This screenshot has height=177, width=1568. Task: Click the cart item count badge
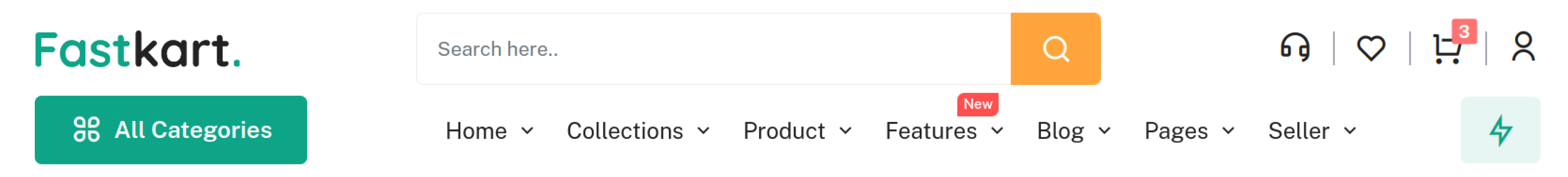[x=1464, y=31]
